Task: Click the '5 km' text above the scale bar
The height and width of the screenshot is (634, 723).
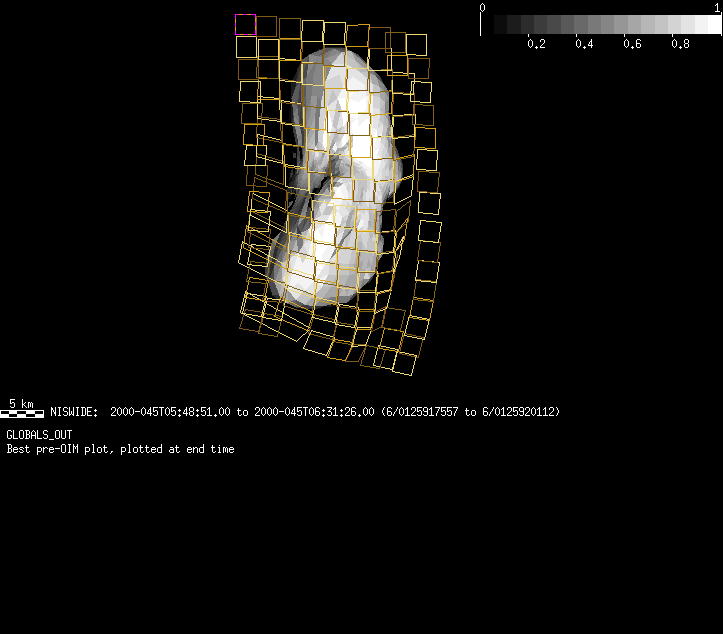Action: pos(21,403)
